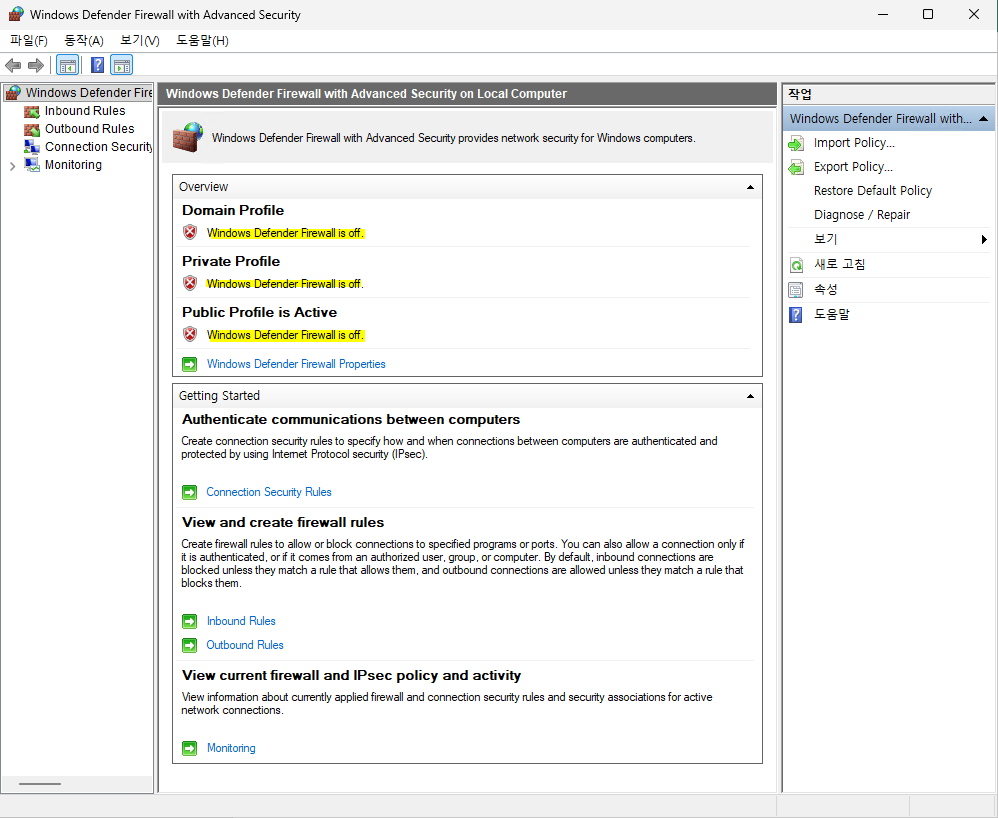
Task: Collapse the Overview section
Action: pyautogui.click(x=750, y=187)
